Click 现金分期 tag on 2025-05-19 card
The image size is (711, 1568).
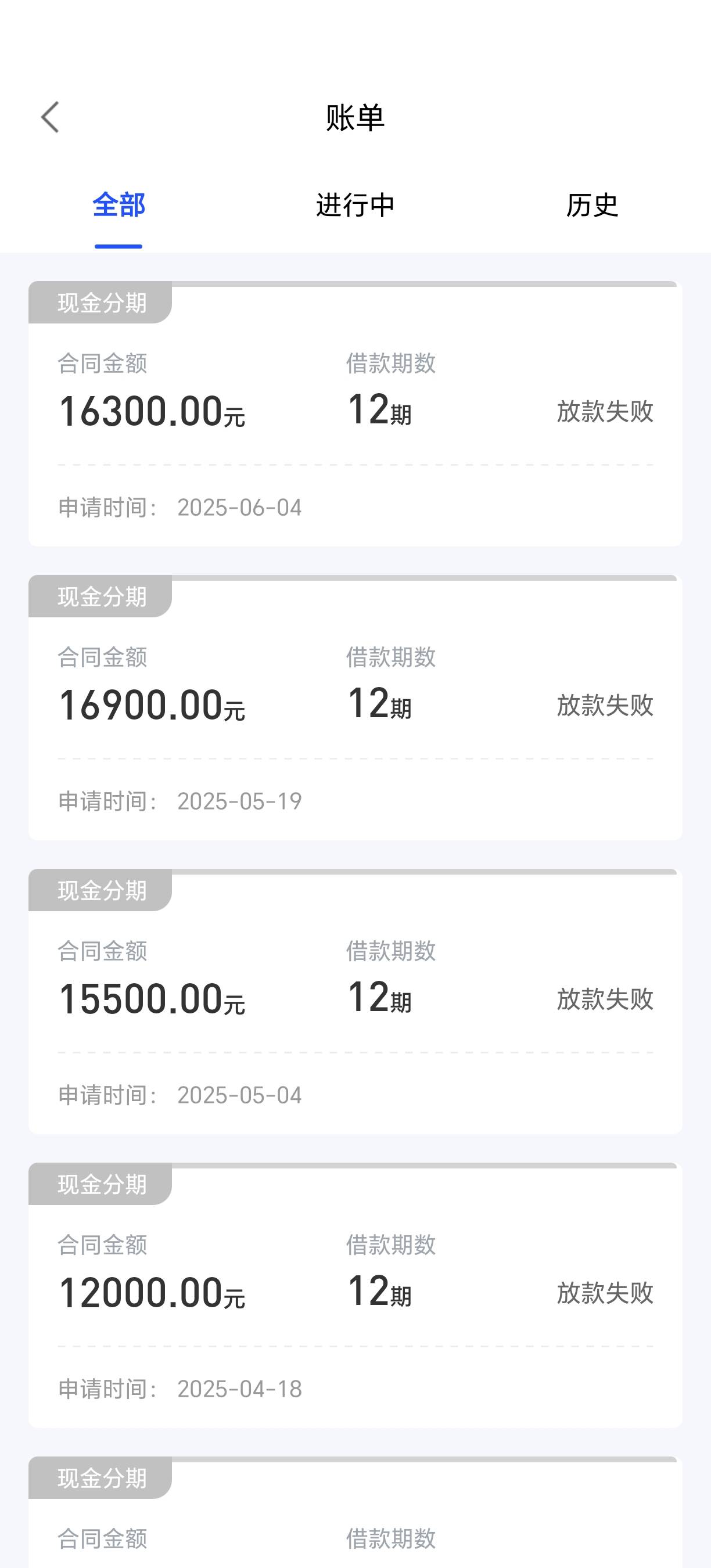[x=100, y=596]
